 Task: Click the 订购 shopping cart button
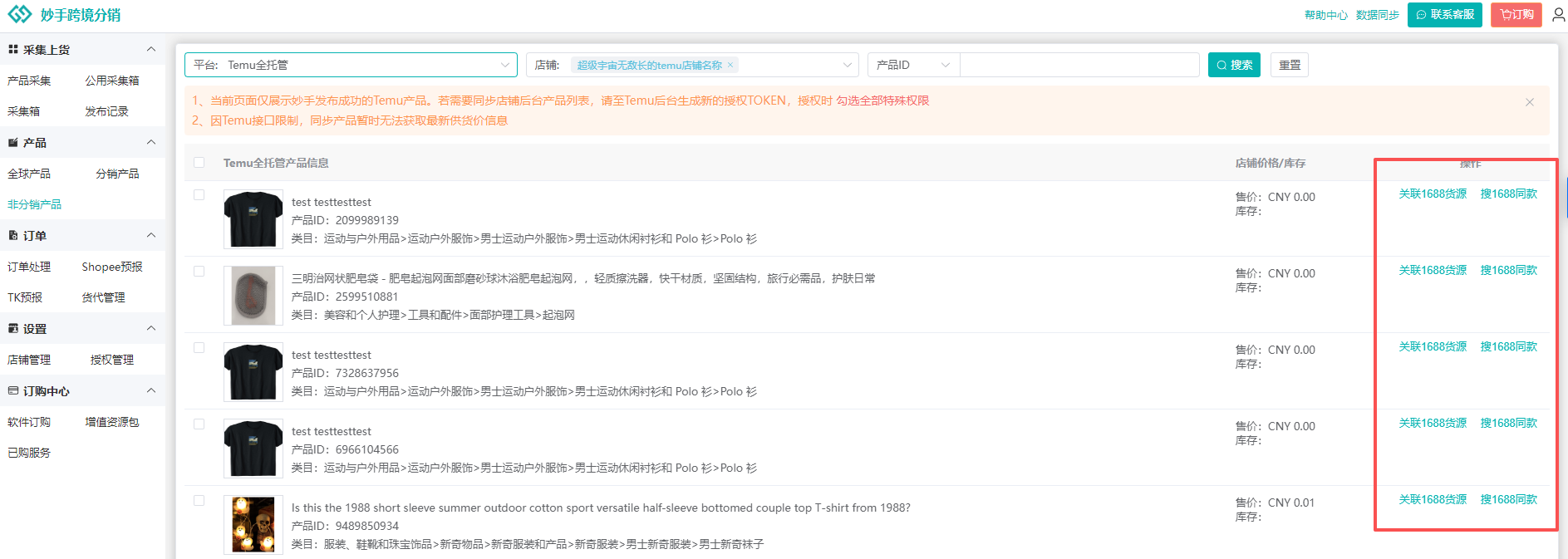tap(1516, 15)
